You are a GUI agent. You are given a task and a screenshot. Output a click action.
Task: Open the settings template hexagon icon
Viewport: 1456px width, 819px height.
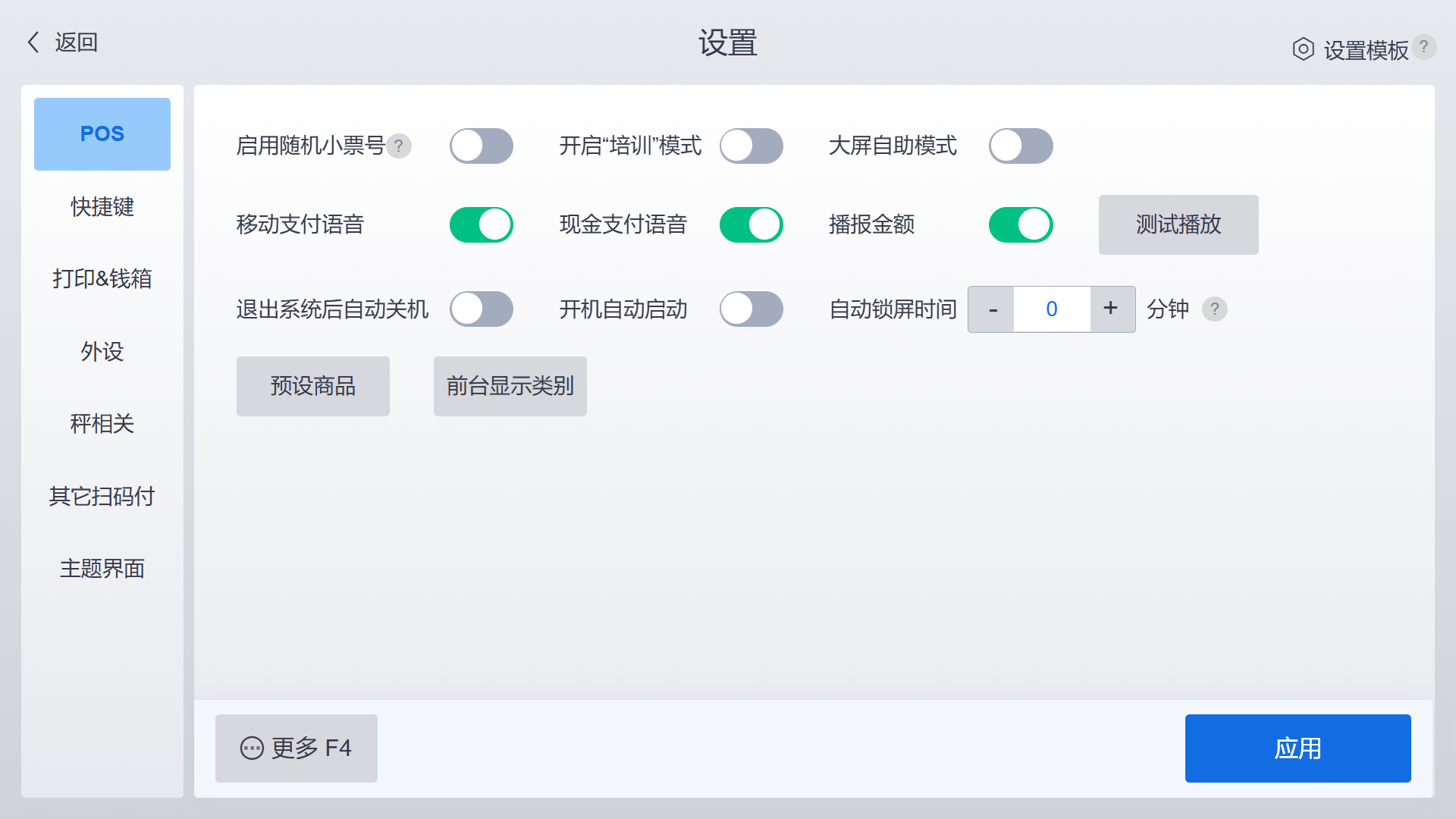1303,49
